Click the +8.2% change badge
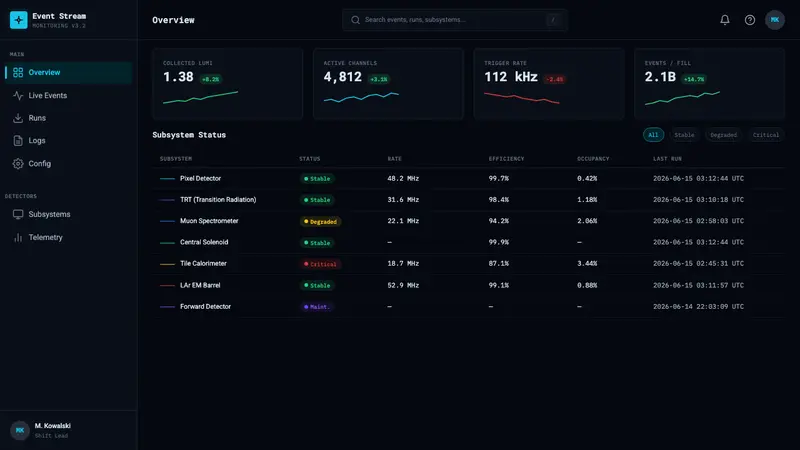Image resolution: width=800 pixels, height=450 pixels. (210, 79)
